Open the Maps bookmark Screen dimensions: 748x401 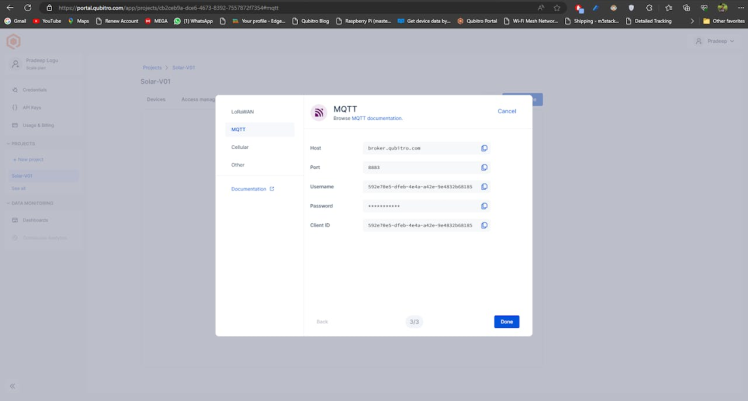(x=78, y=21)
